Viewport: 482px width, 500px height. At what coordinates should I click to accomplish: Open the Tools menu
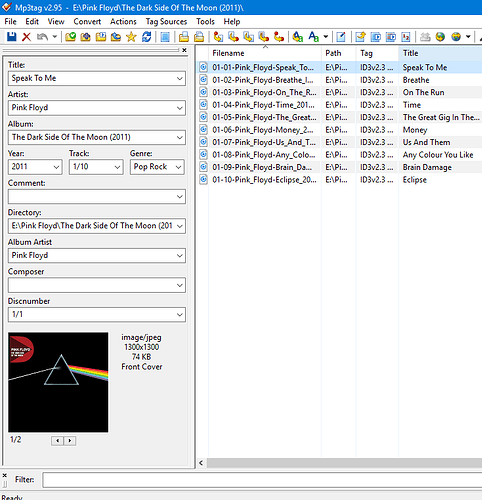click(205, 22)
